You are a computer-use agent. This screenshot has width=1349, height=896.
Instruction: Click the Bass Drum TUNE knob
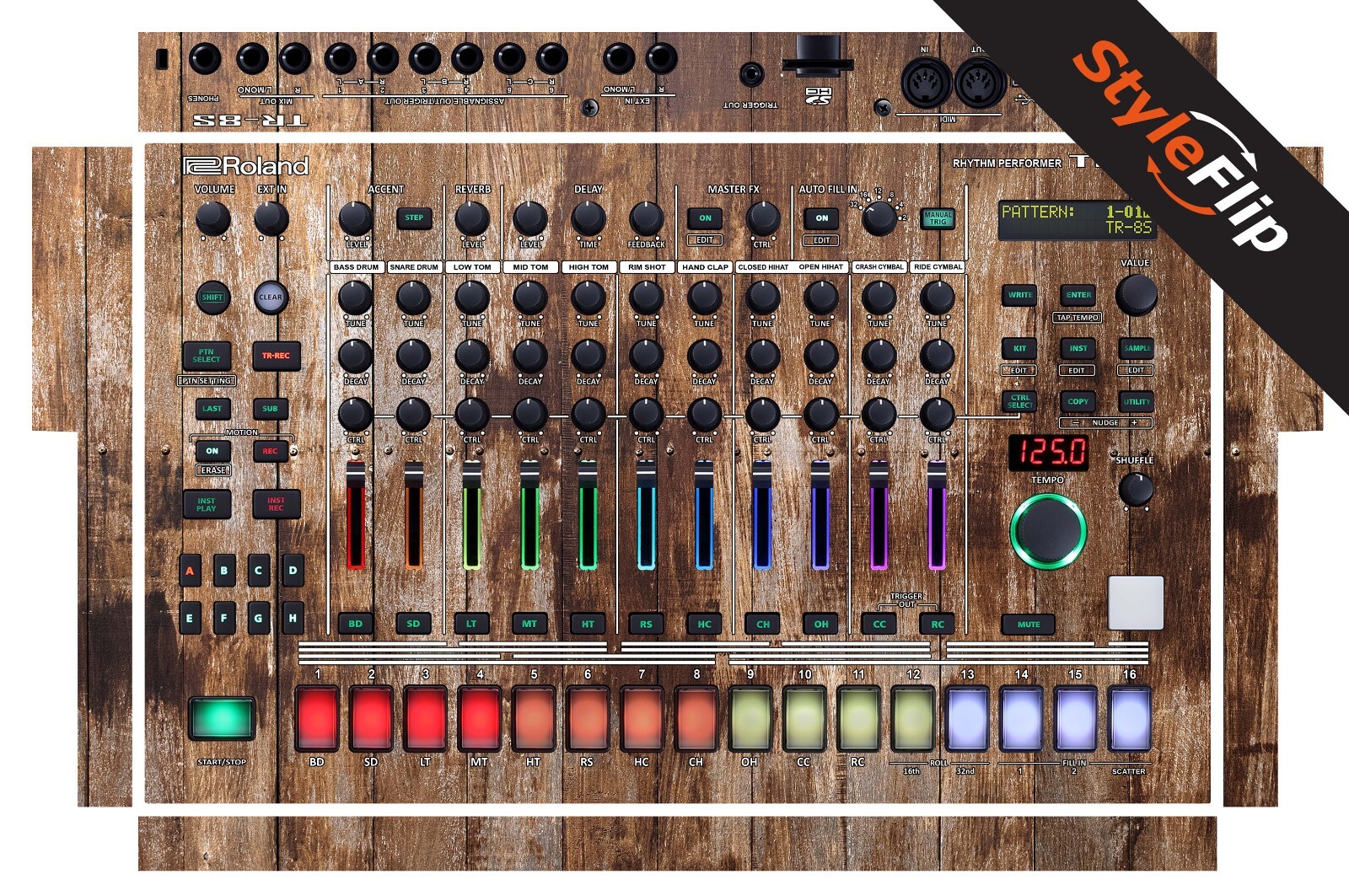356,298
